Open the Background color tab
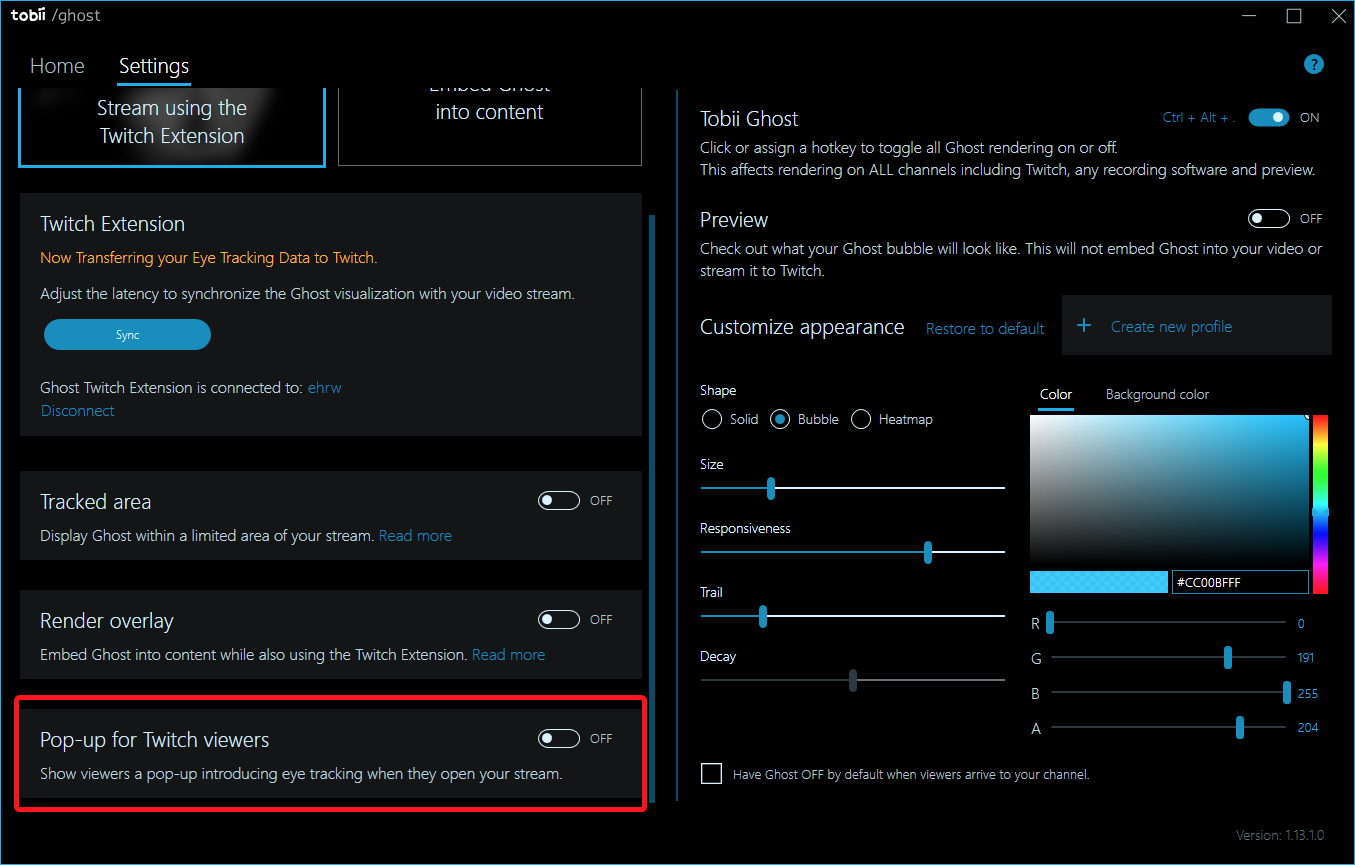 (x=1157, y=394)
